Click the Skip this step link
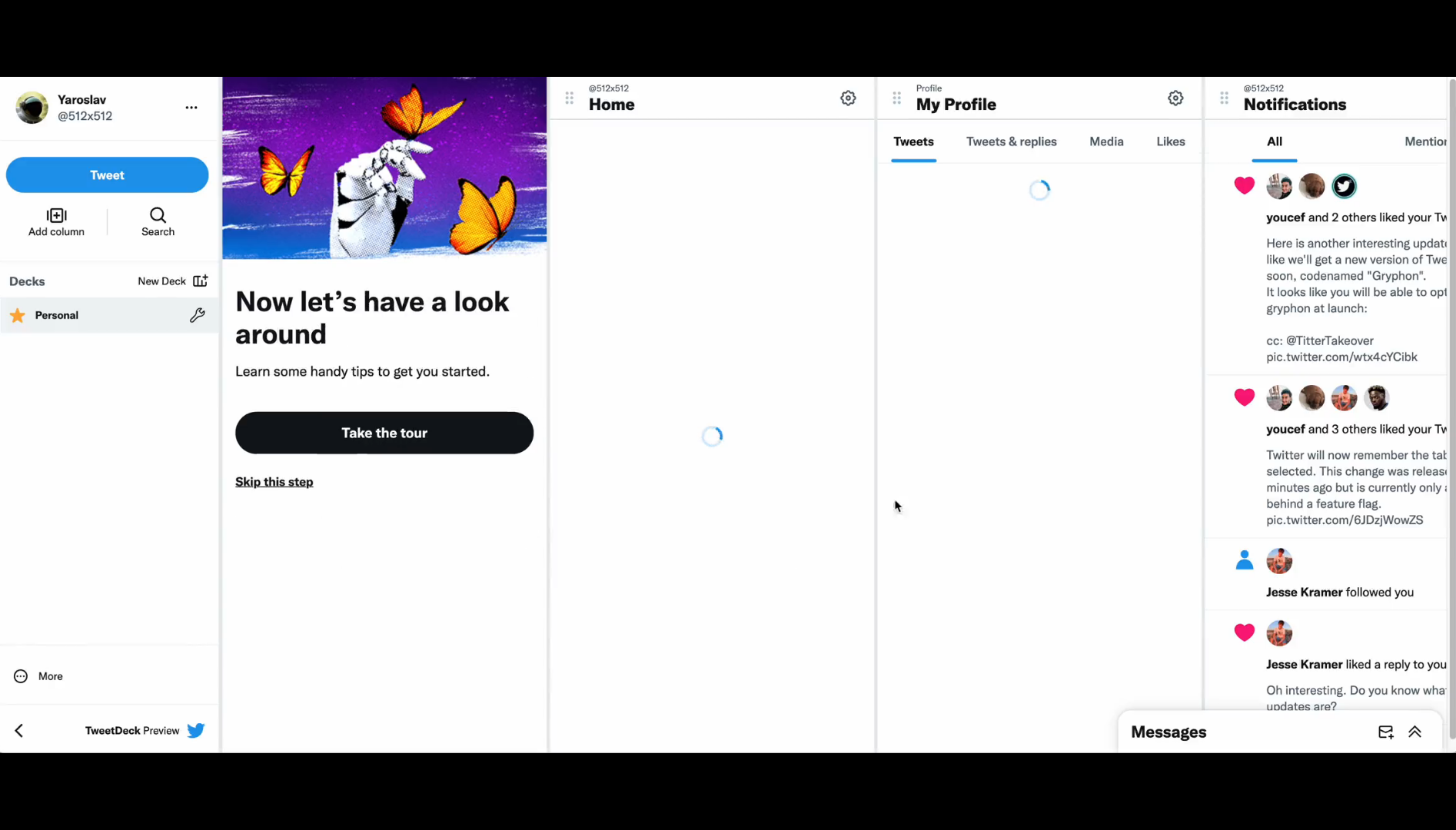The width and height of the screenshot is (1456, 830). 274,482
